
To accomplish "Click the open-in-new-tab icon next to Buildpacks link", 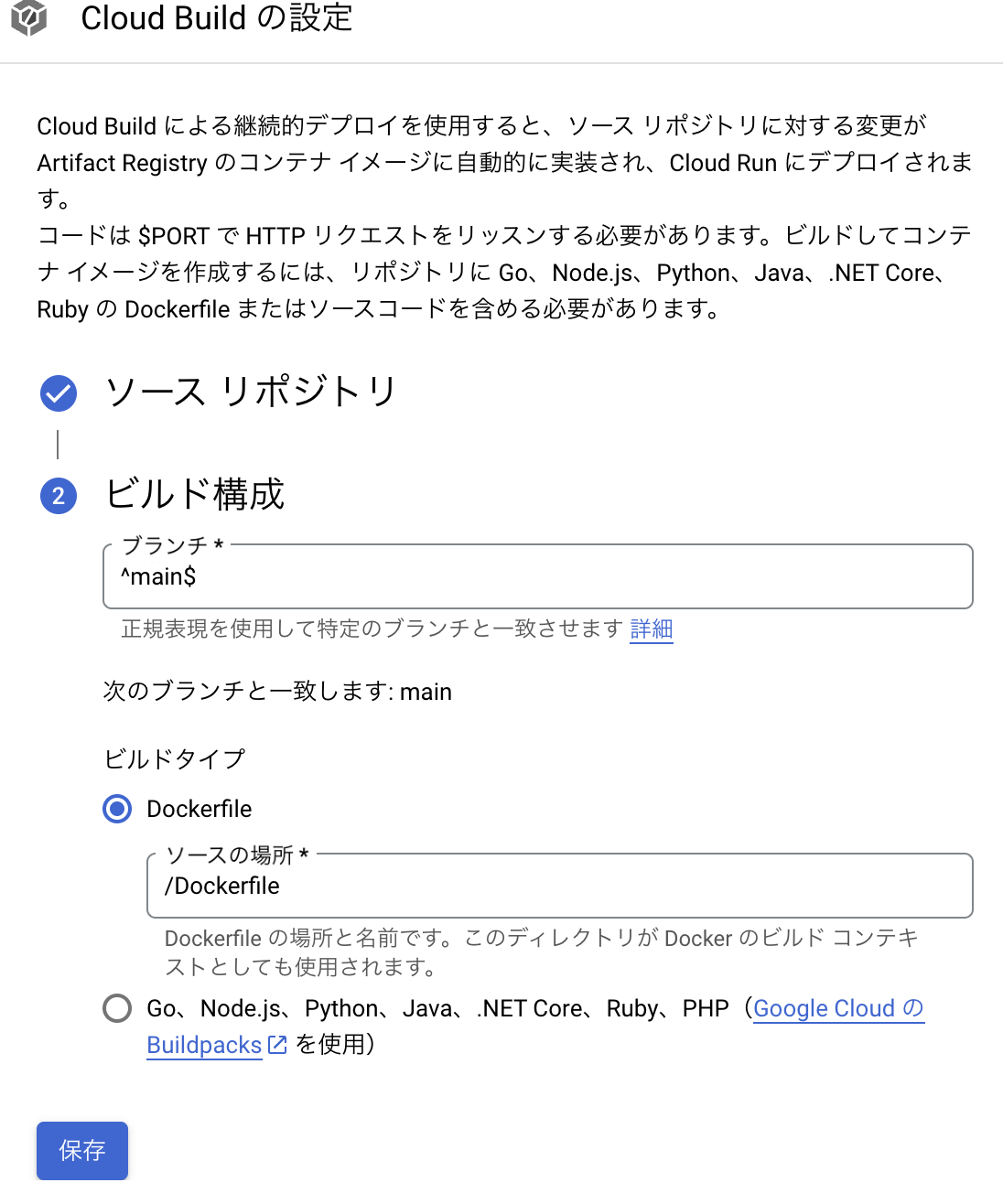I will [277, 1044].
